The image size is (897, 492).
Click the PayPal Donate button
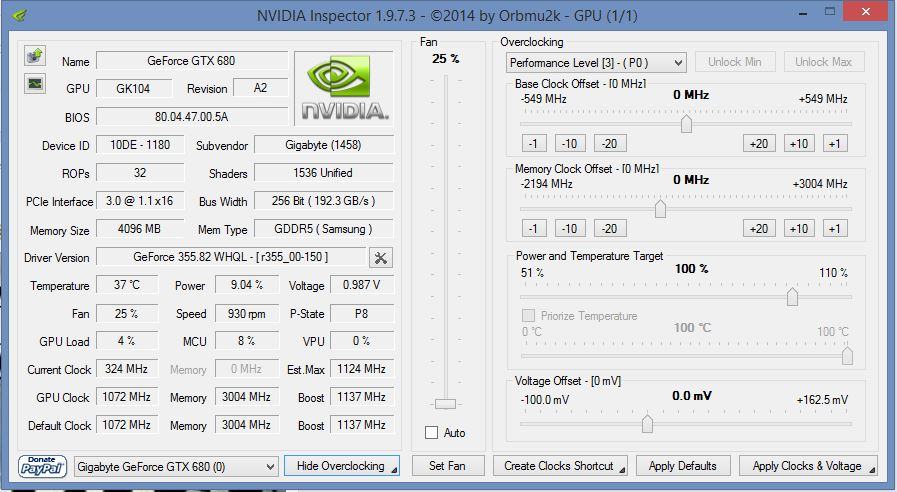point(42,466)
